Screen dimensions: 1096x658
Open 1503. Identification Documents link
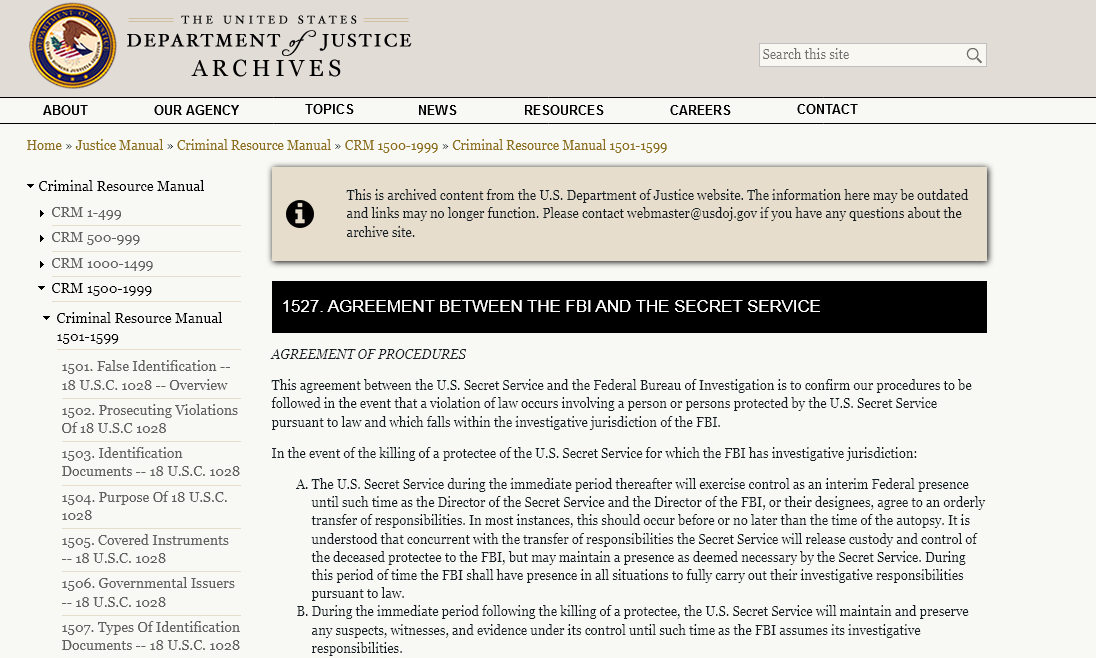click(x=150, y=462)
